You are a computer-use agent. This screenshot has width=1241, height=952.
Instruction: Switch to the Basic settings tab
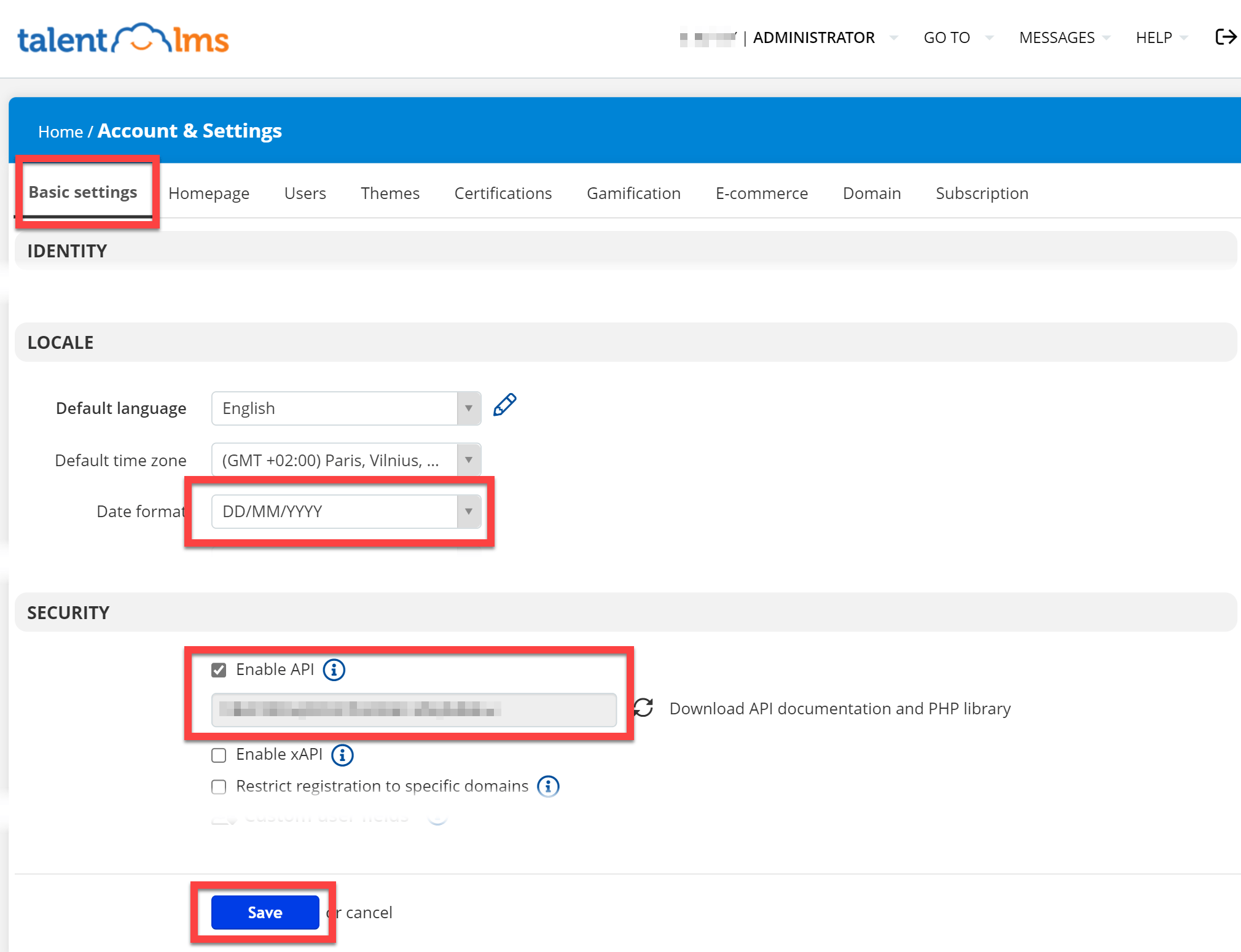(83, 192)
